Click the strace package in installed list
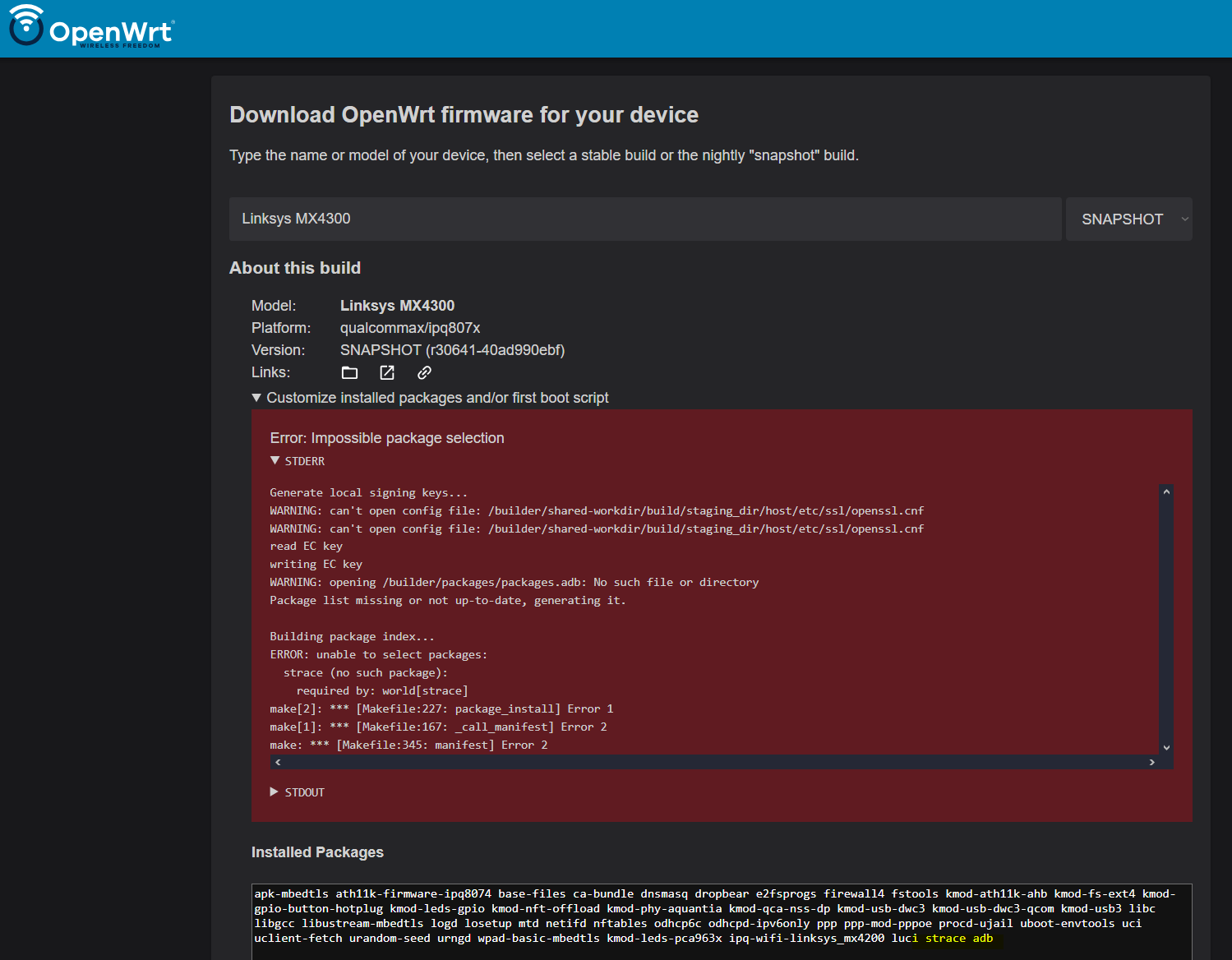The height and width of the screenshot is (960, 1232). tap(945, 938)
